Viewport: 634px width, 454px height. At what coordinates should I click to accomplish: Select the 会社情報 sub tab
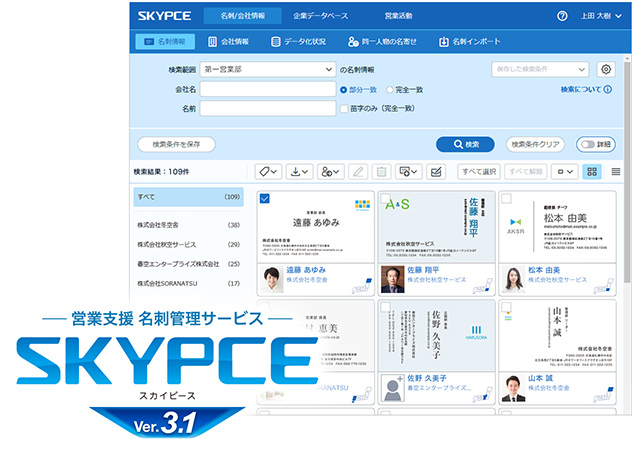[x=228, y=41]
